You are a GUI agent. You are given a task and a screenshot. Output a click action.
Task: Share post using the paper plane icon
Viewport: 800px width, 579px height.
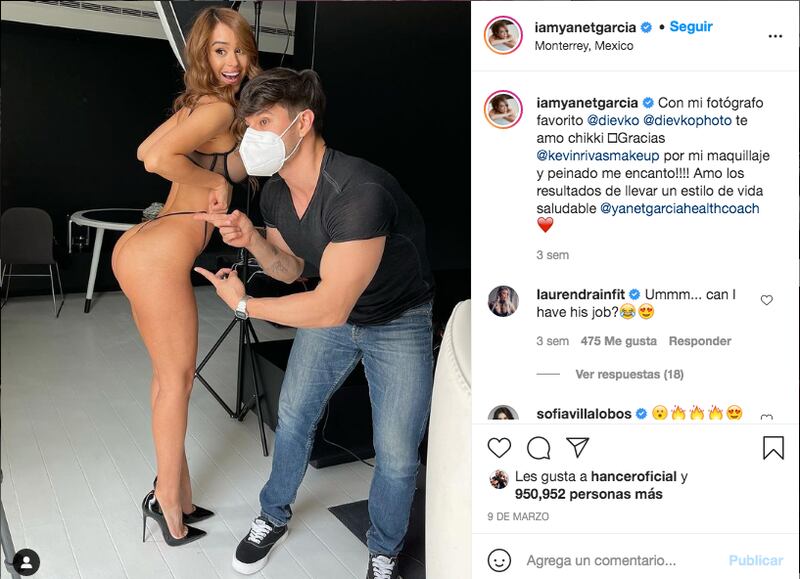578,447
